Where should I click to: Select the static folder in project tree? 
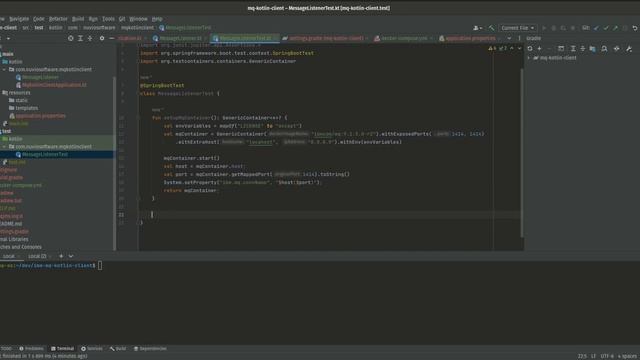tap(21, 100)
